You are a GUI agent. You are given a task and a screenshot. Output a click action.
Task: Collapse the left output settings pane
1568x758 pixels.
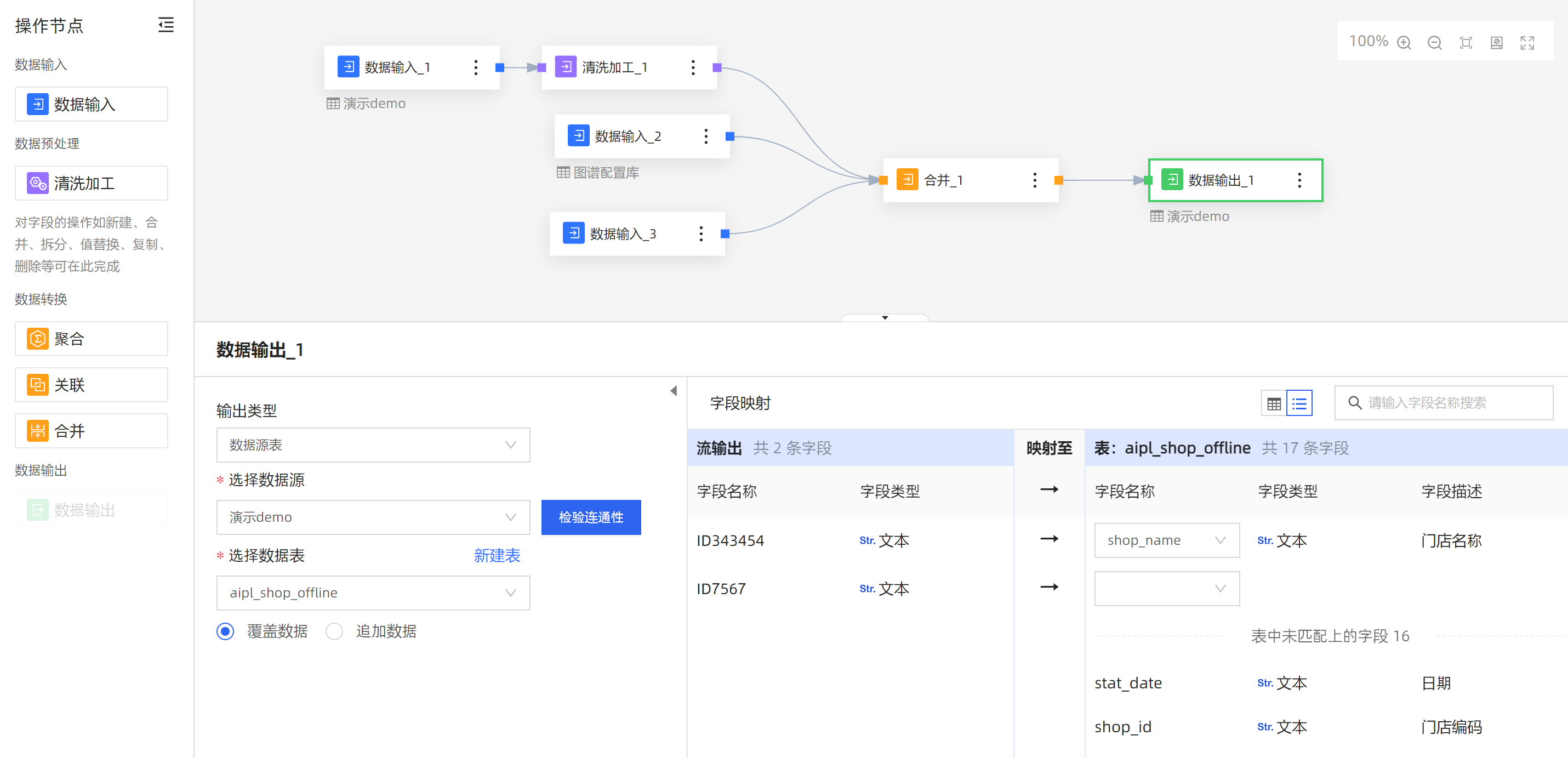pyautogui.click(x=674, y=391)
